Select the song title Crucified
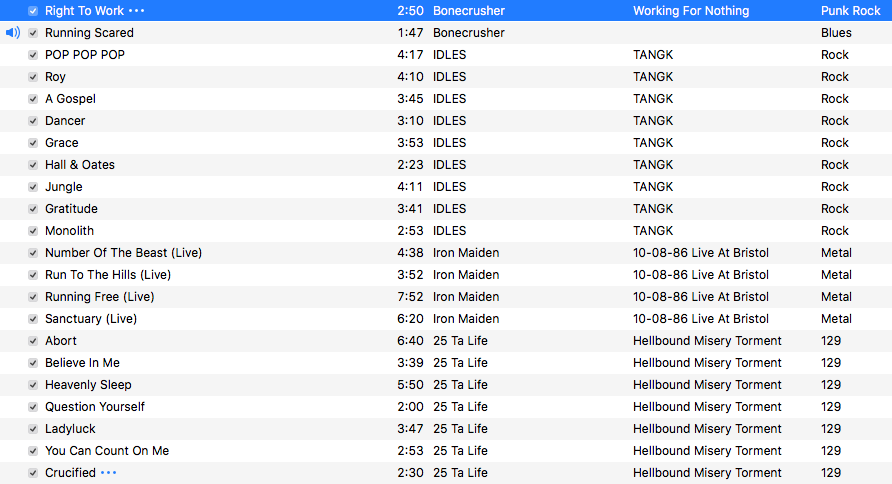892x484 pixels. pos(71,473)
